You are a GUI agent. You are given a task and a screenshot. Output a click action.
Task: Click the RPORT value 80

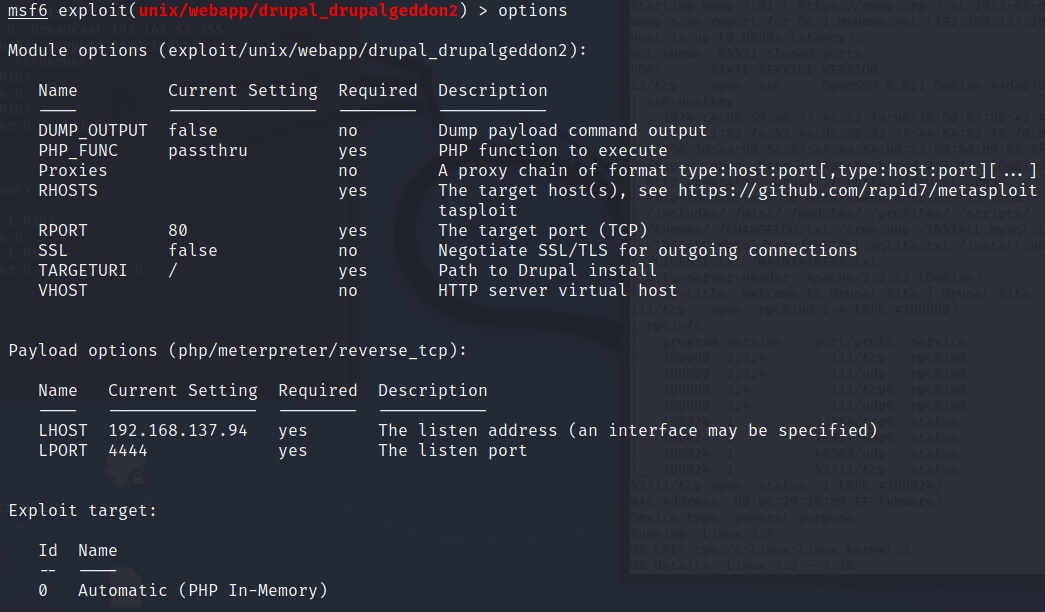click(x=178, y=231)
